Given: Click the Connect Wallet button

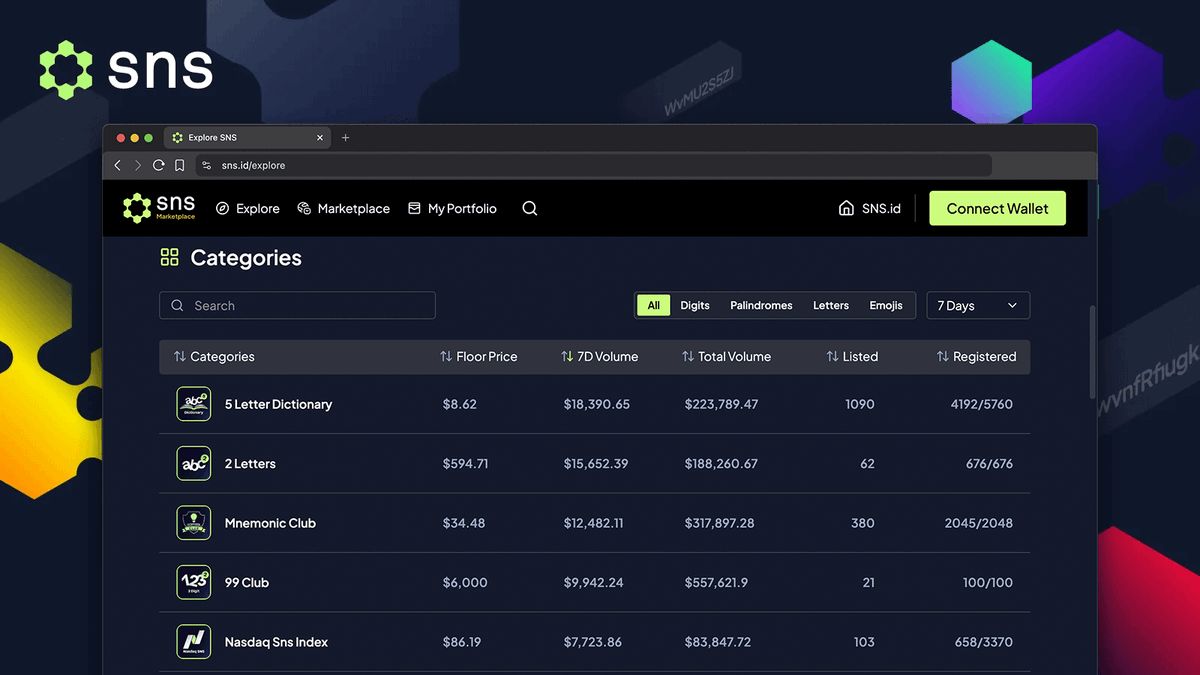Looking at the screenshot, I should coord(997,209).
